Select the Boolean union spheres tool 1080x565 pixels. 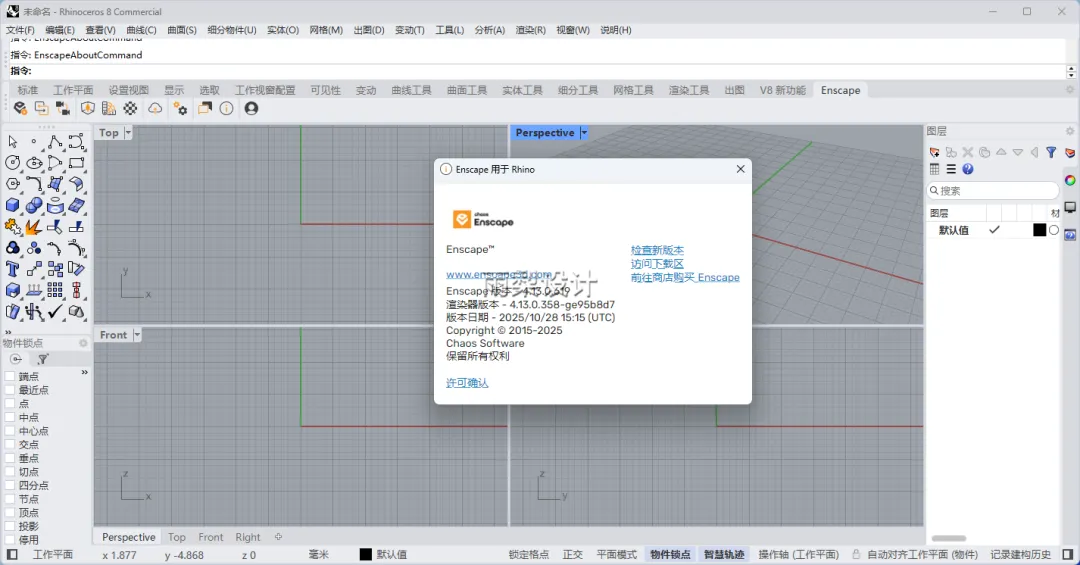coord(34,205)
